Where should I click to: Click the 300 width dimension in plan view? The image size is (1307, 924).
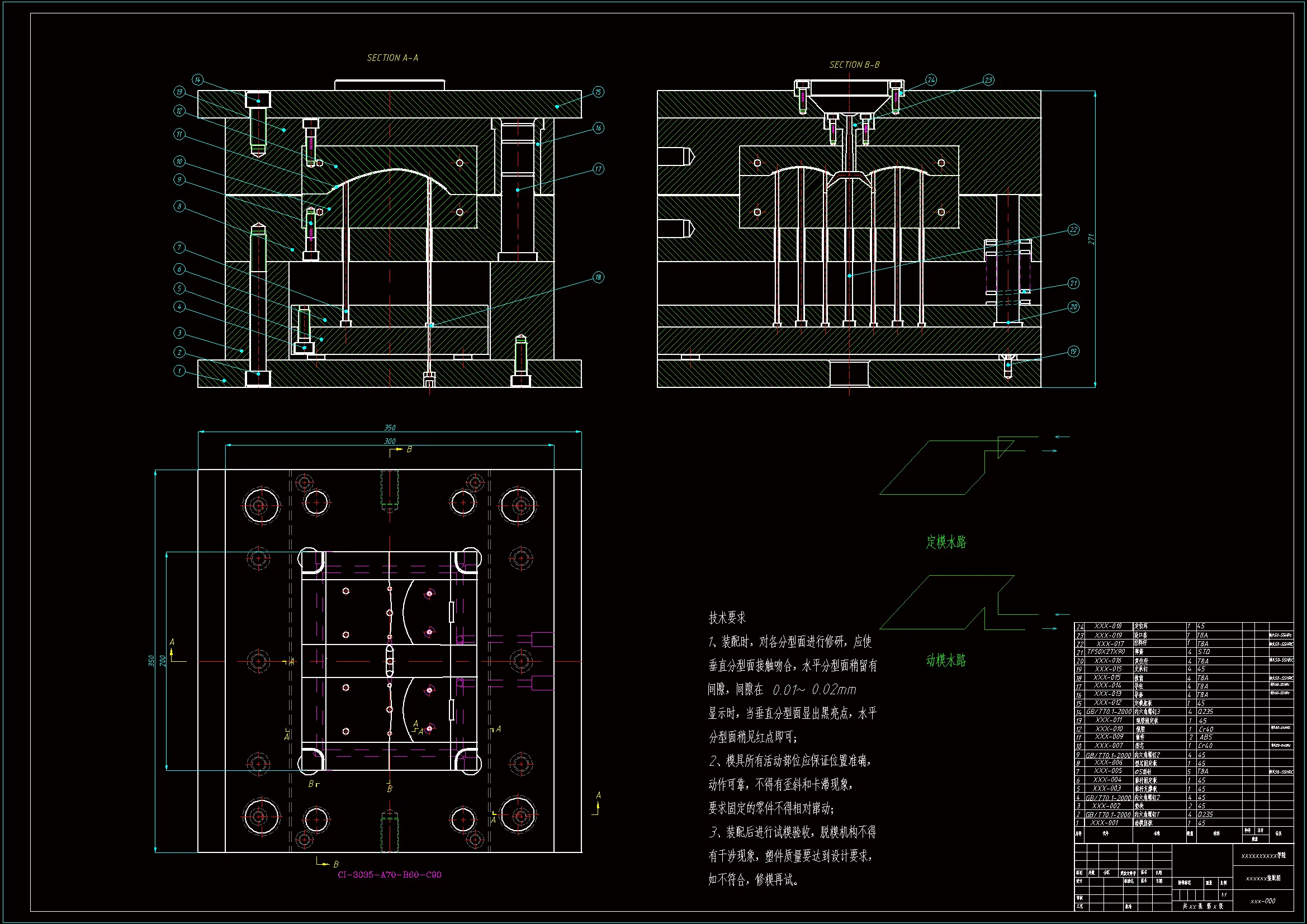[x=390, y=440]
